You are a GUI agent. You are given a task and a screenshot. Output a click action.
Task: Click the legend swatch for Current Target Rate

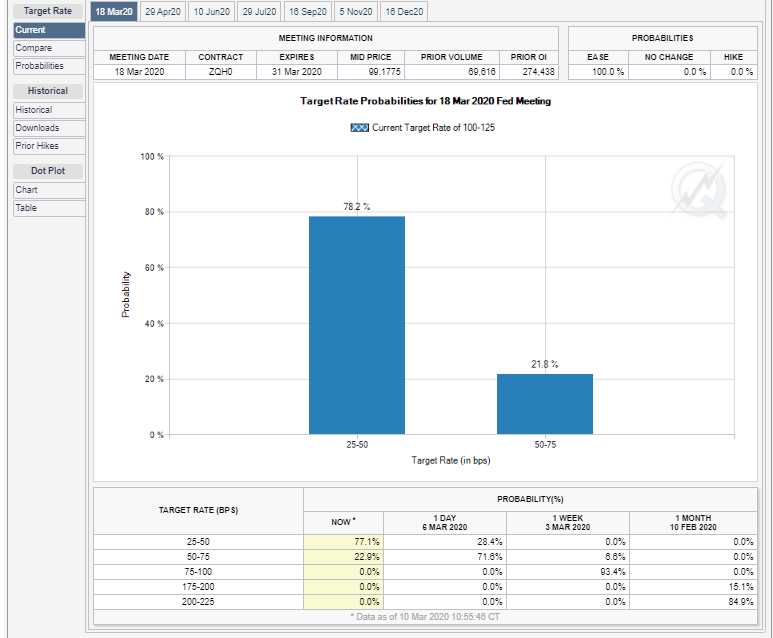pos(359,128)
